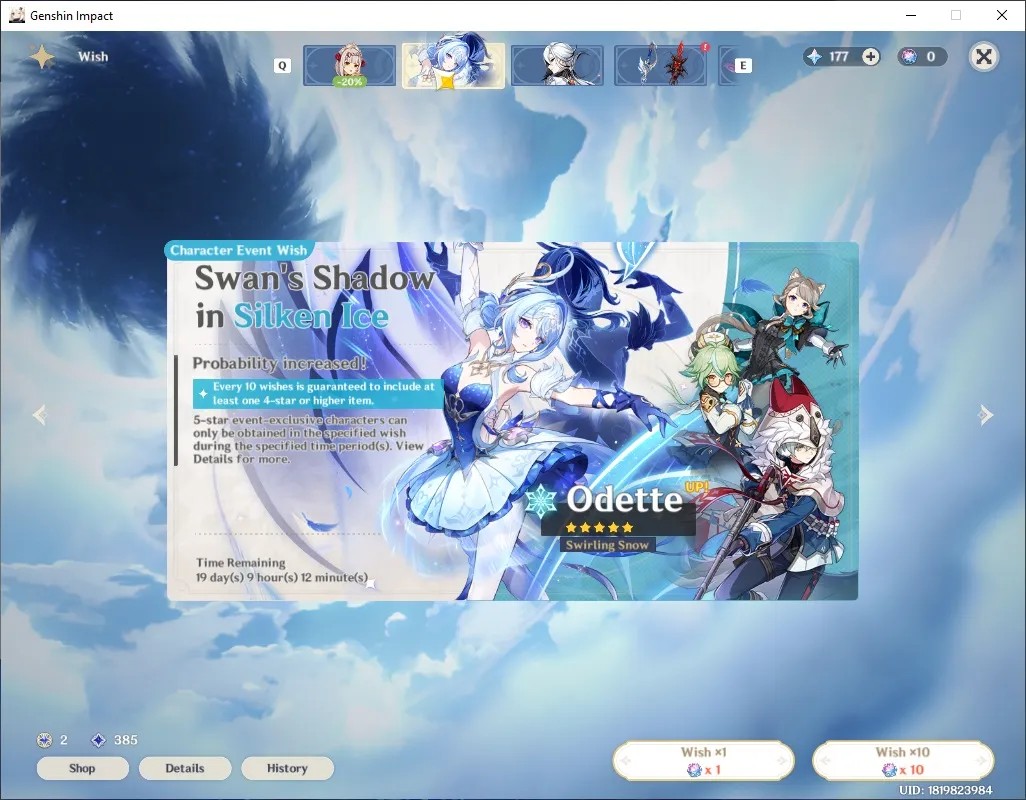Image resolution: width=1026 pixels, height=800 pixels.
Task: Switch to the discounted beginners' banner tab
Action: click(x=349, y=65)
